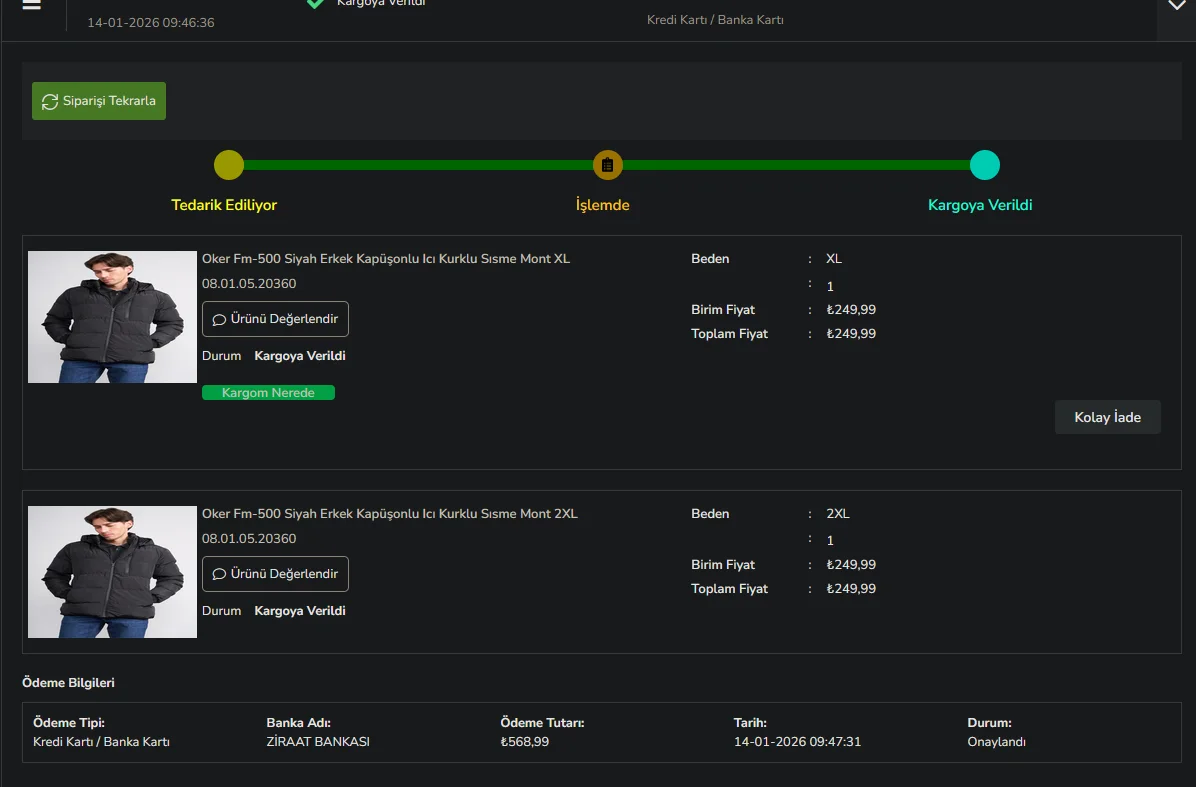The height and width of the screenshot is (787, 1196).
Task: Click the payment date 14-01-2026 09:47:31
Action: 797,742
